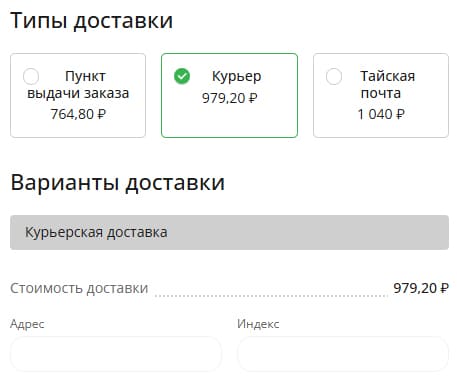Click the Варианты доставки heading
This screenshot has width=457, height=382.
pos(118,183)
